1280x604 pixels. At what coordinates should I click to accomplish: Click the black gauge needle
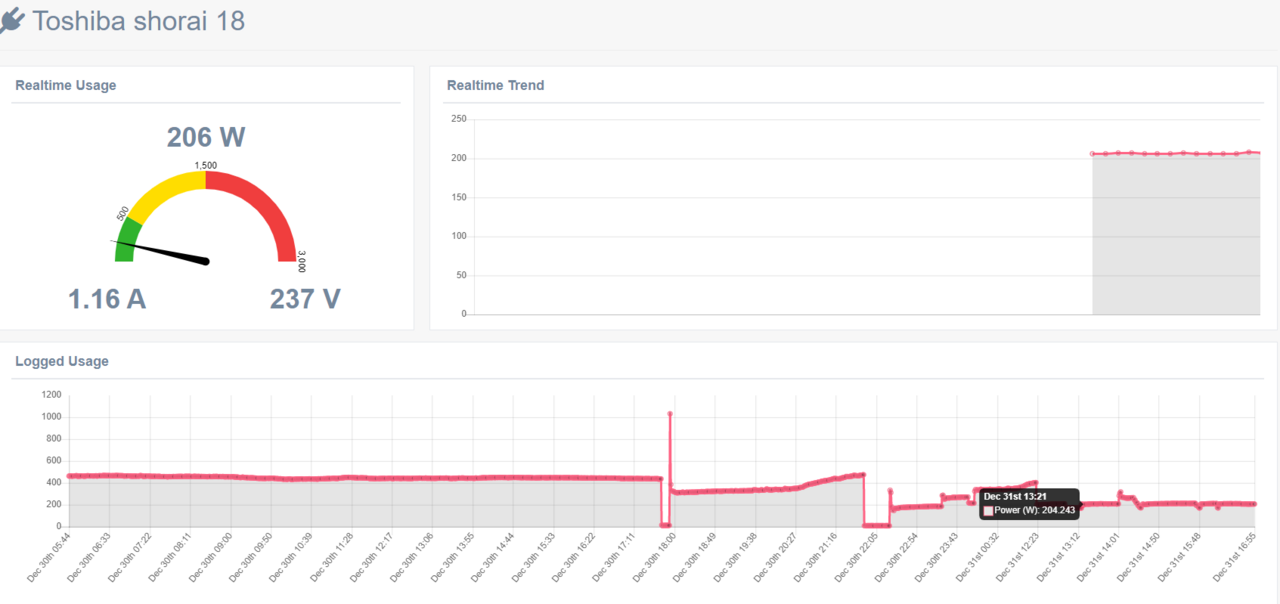pos(165,252)
